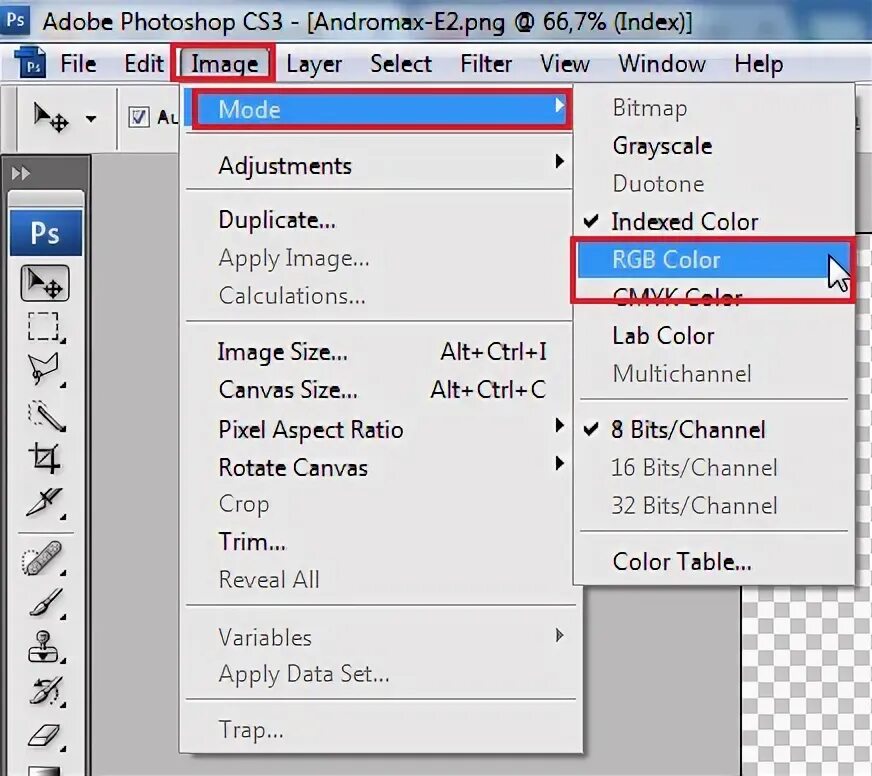Image resolution: width=872 pixels, height=776 pixels.
Task: Select the Slice tool
Action: coord(45,502)
